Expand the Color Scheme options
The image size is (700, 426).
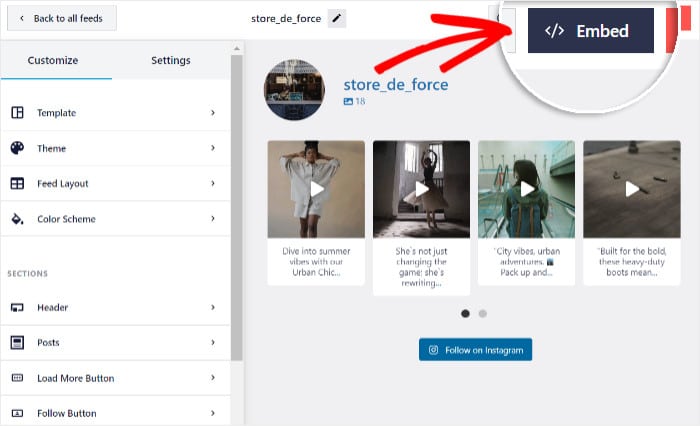click(x=213, y=218)
